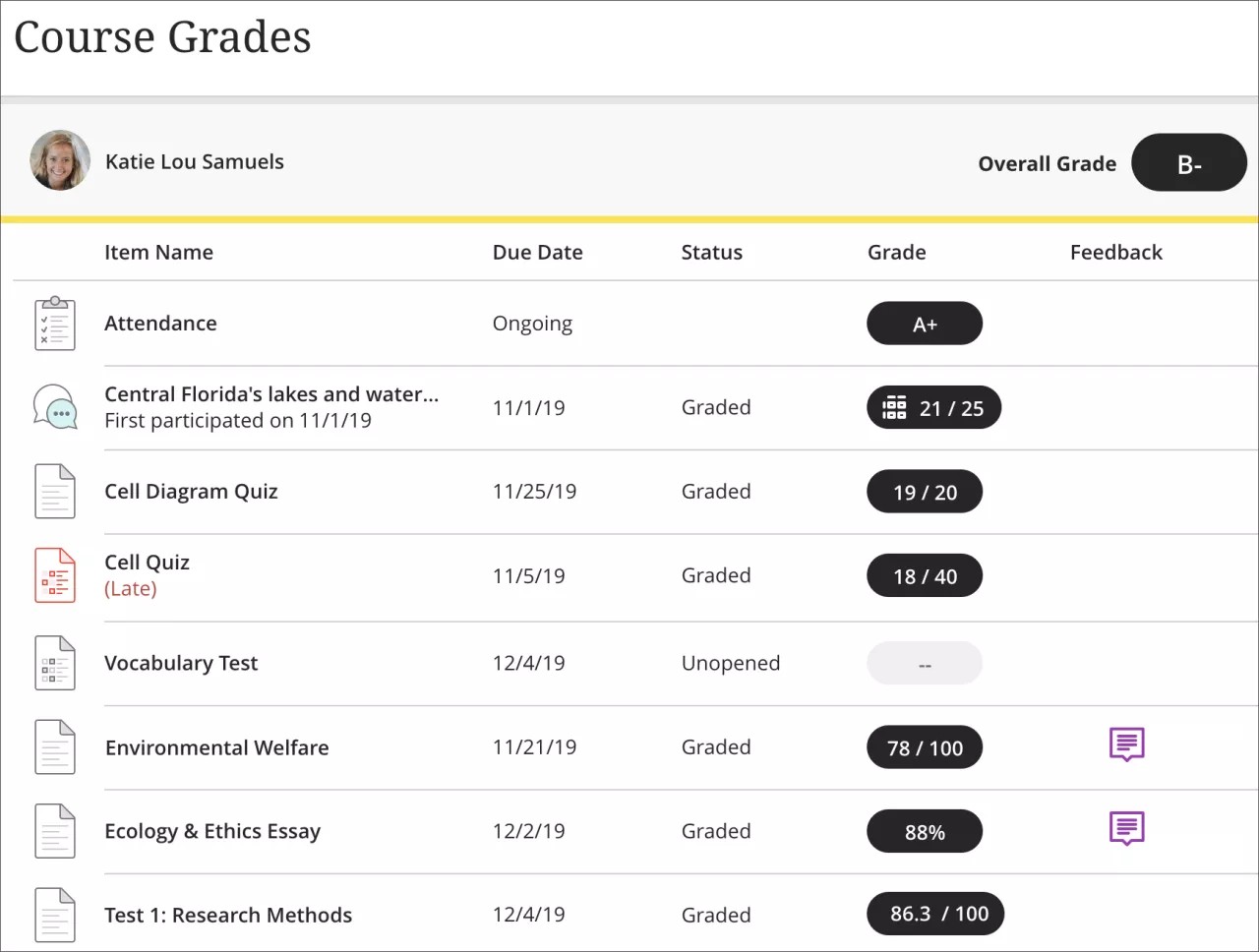This screenshot has height=952, width=1259.
Task: Click the red late Cell Quiz icon
Action: (x=55, y=575)
